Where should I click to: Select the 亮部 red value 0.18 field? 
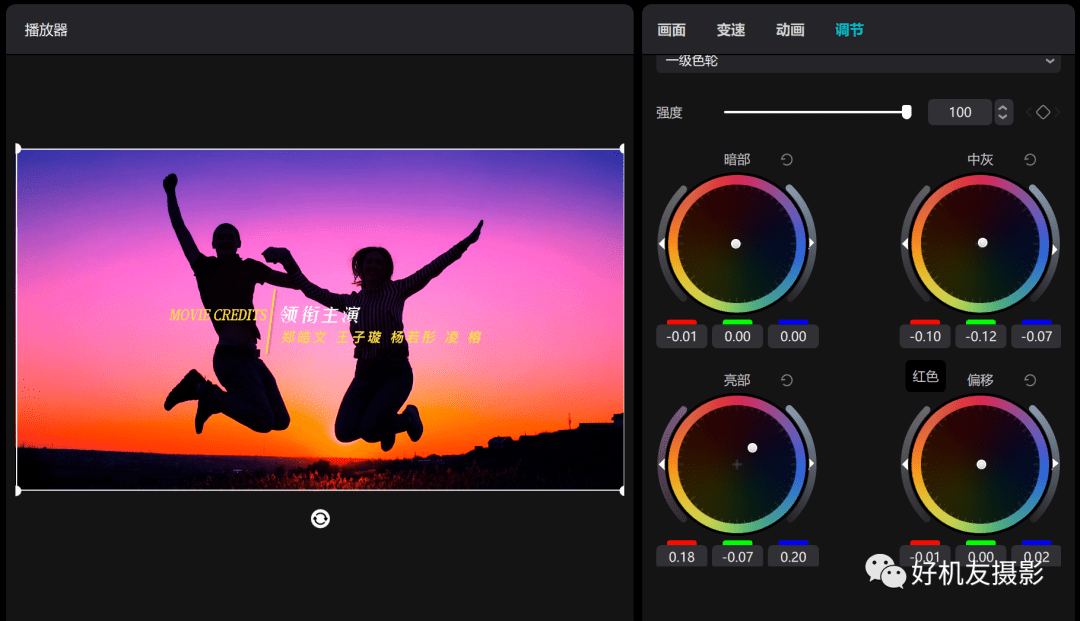click(x=682, y=557)
